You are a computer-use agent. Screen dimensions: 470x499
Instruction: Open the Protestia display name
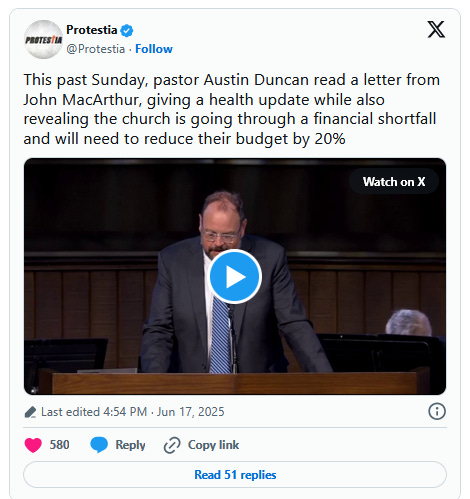[x=92, y=30]
